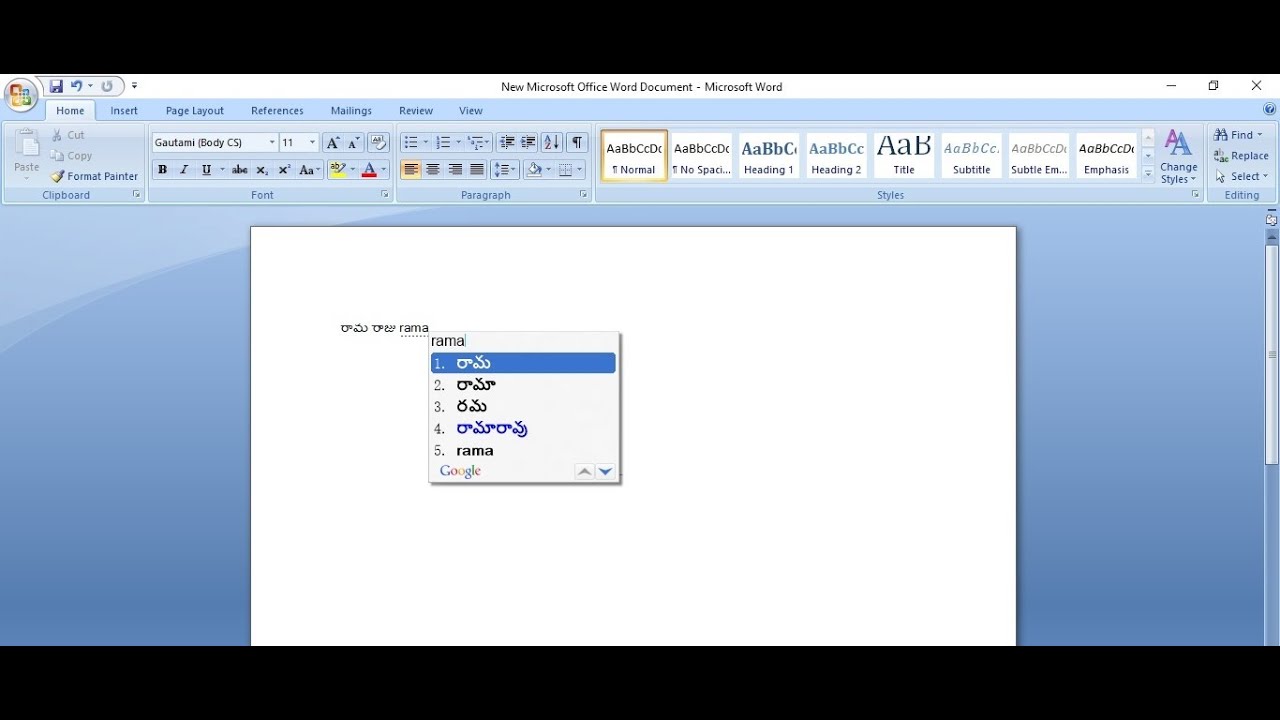
Task: Apply the Normal style
Action: (x=634, y=156)
